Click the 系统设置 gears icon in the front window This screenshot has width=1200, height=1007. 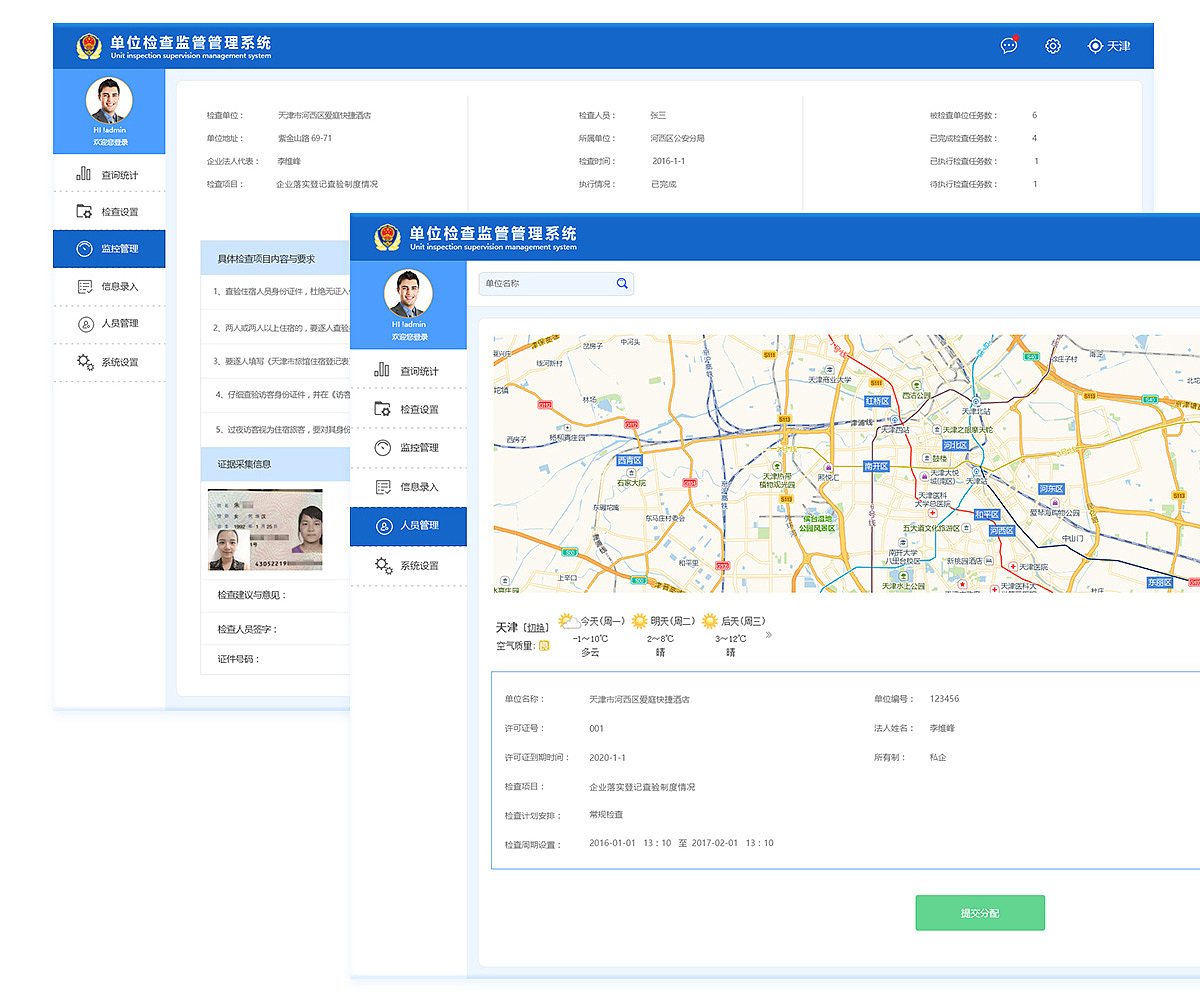(384, 565)
